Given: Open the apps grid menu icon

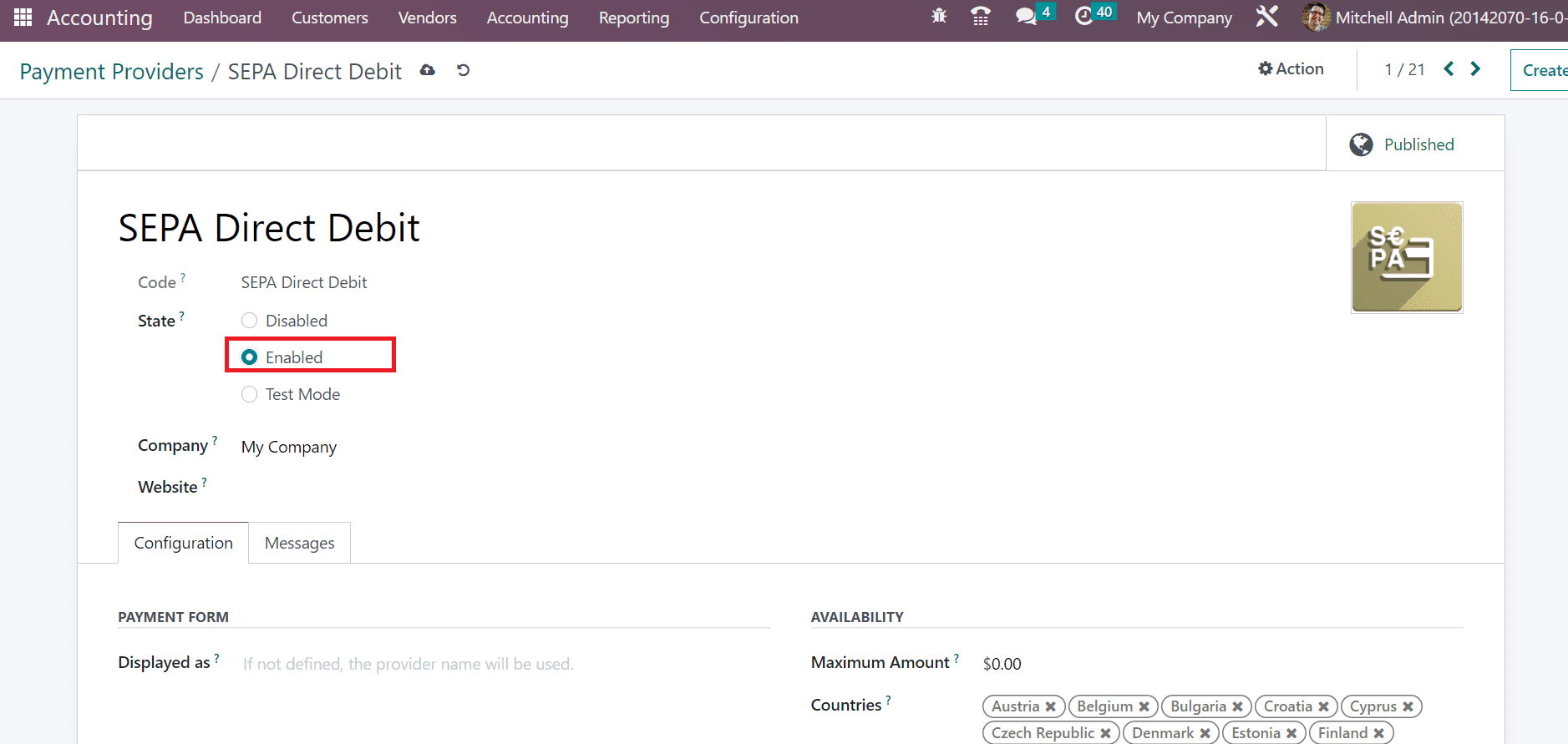Looking at the screenshot, I should click(23, 17).
